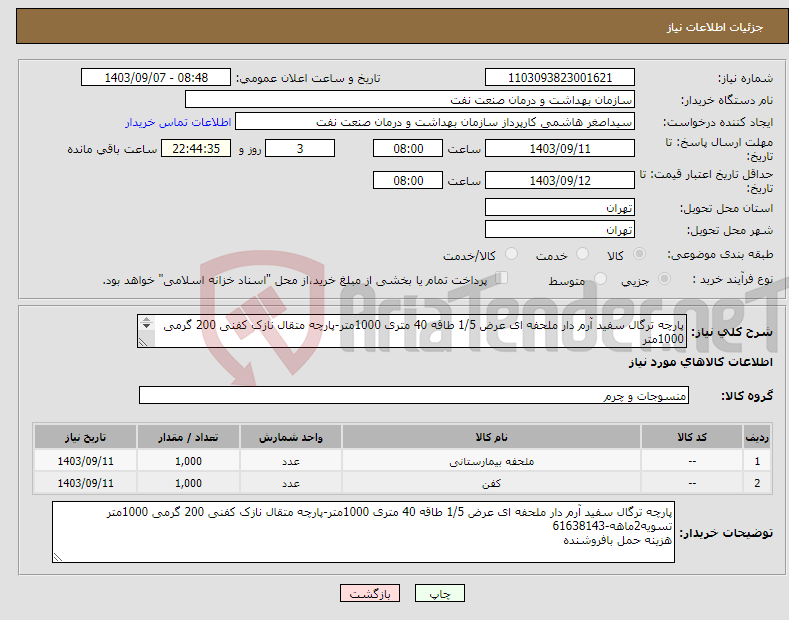Screen dimensions: 789x620
Task: Click table header کد کالا
Action: pyautogui.click(x=692, y=437)
